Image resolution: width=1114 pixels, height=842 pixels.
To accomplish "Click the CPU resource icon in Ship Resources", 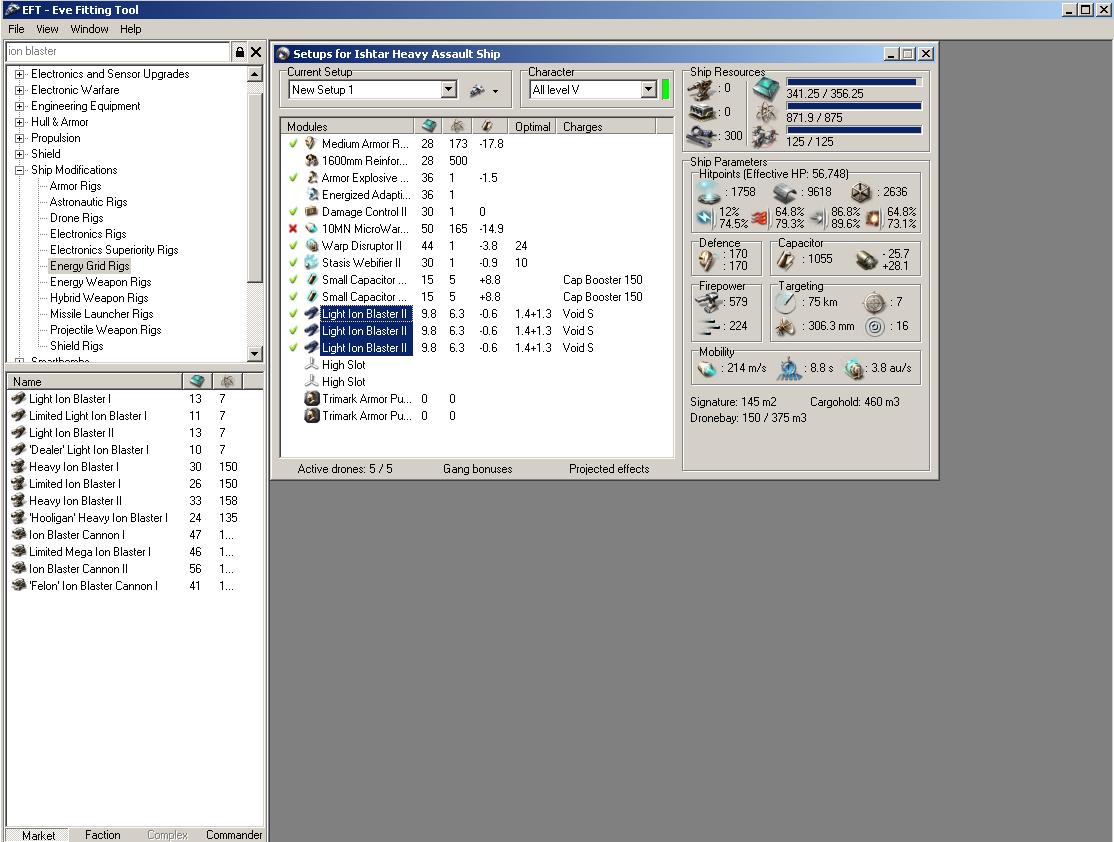I will point(766,89).
